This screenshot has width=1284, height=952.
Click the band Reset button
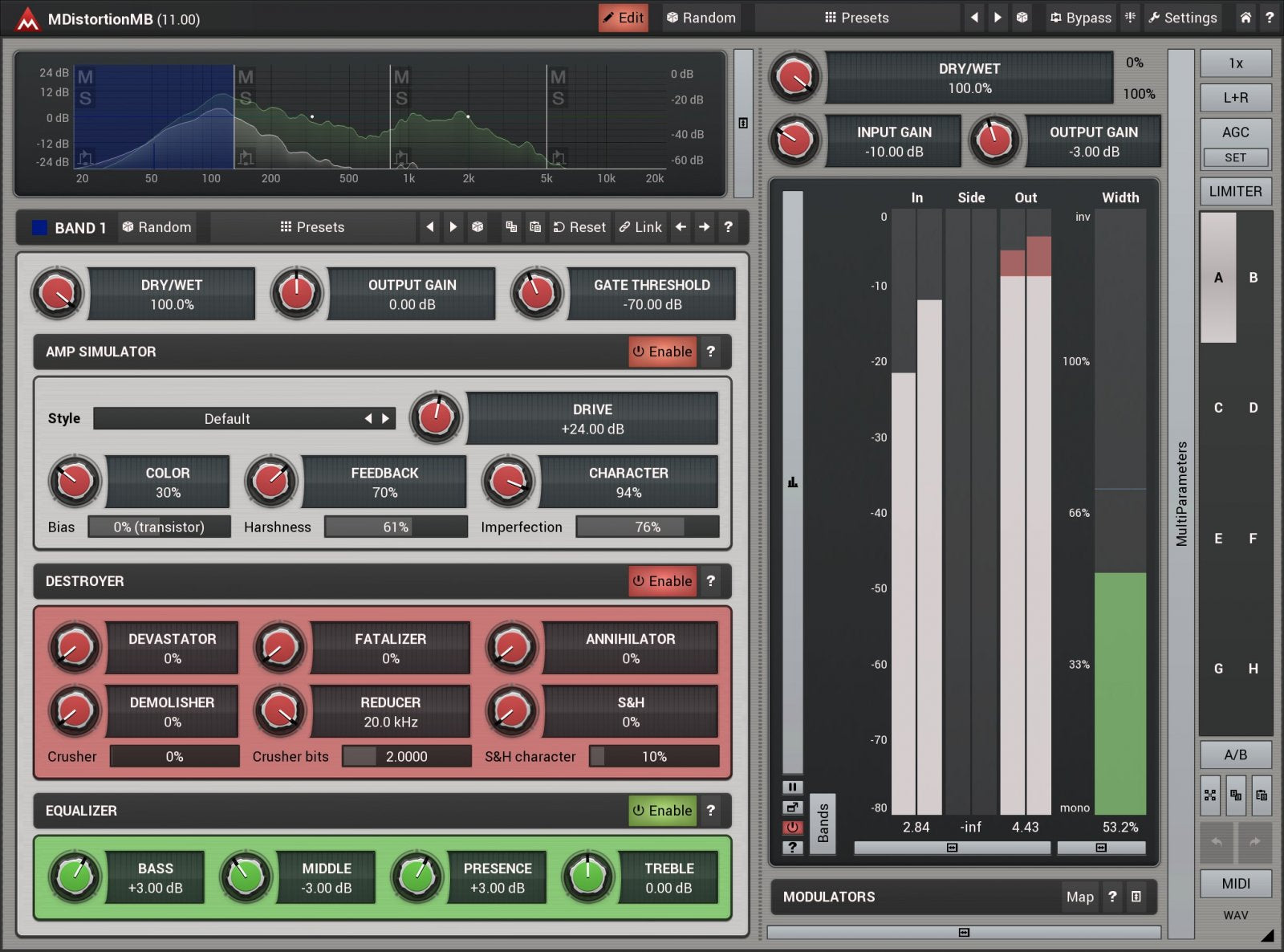[579, 227]
